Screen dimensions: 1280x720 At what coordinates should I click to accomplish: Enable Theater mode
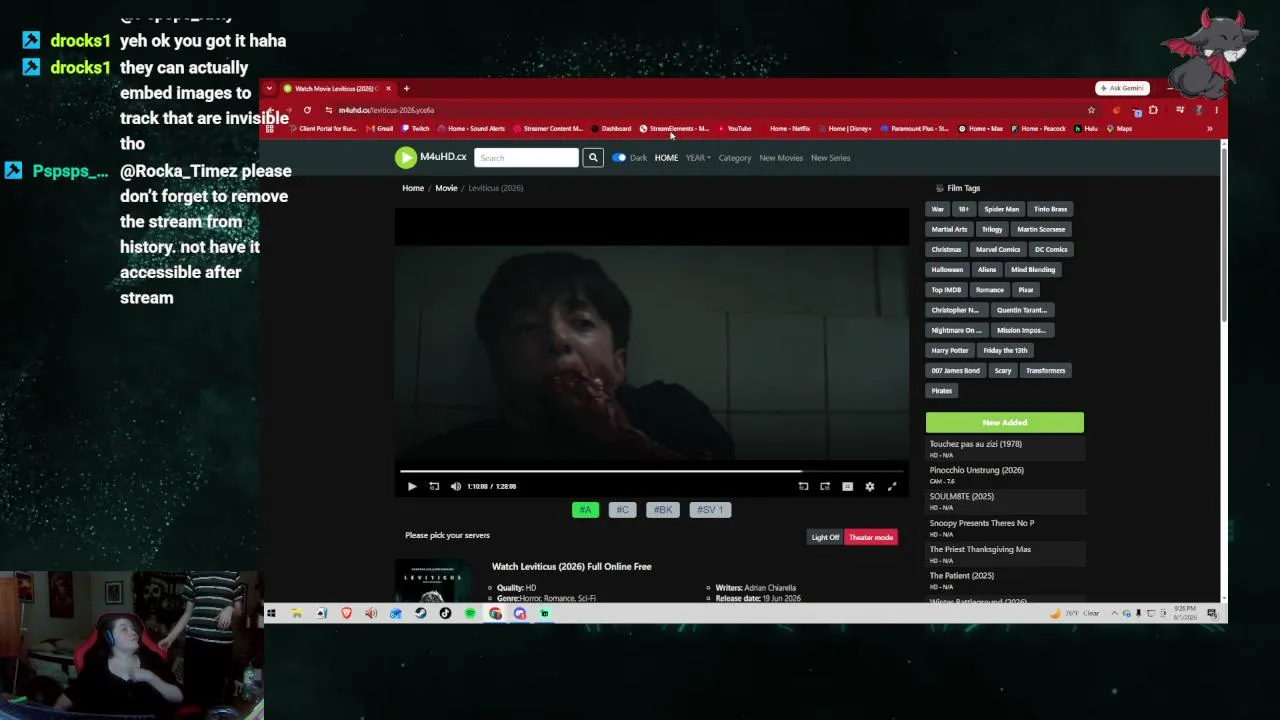point(871,537)
